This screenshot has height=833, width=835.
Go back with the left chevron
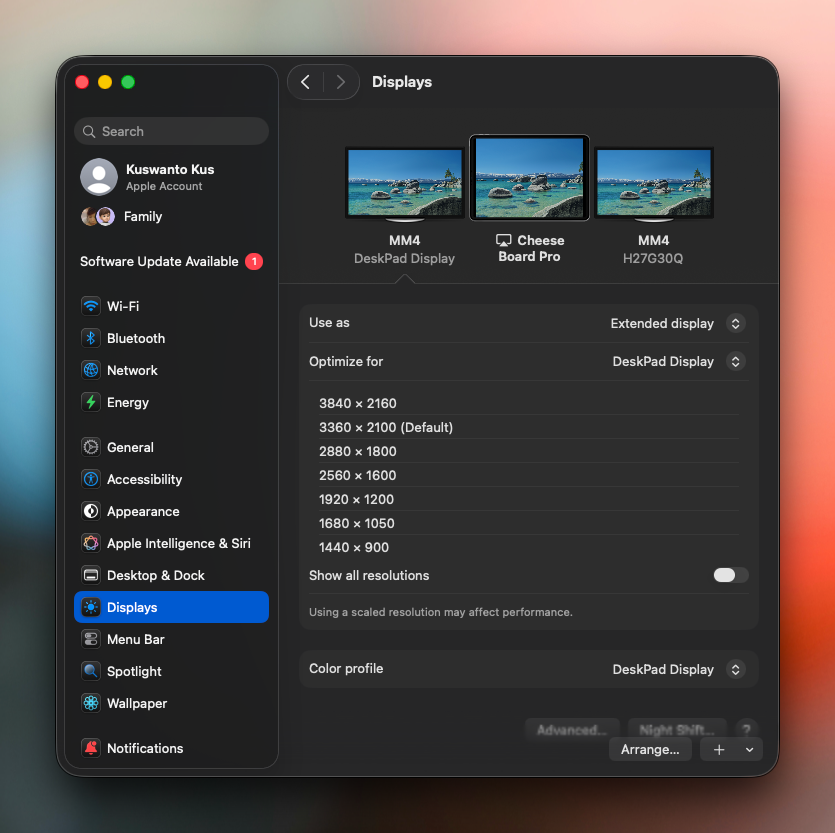(x=306, y=82)
